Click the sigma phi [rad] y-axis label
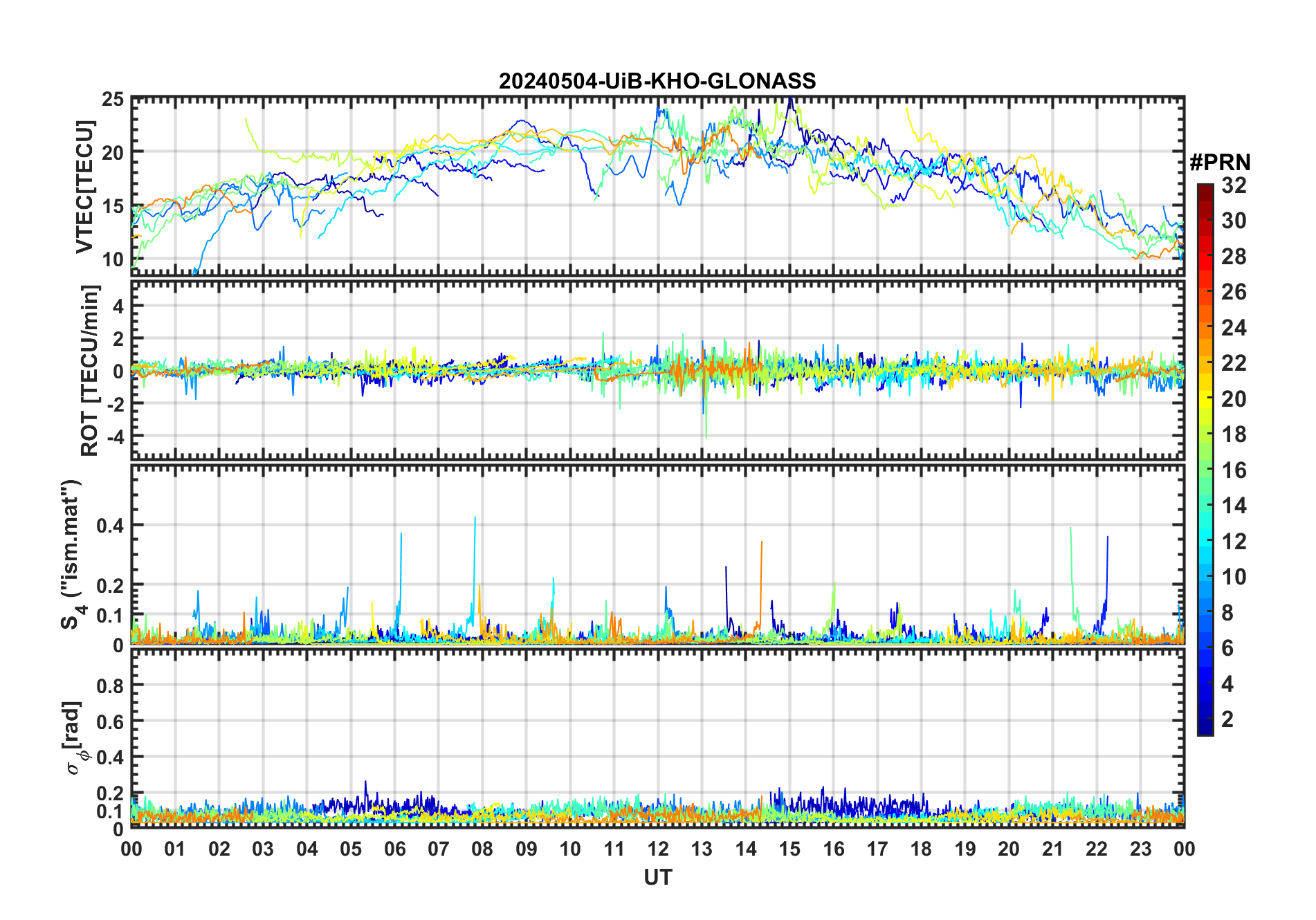The image size is (1316, 920). point(73,737)
